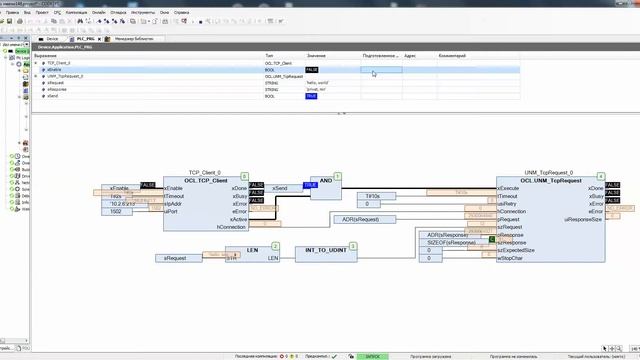The height and width of the screenshot is (360, 640).
Task: Select the xEnable row in watch list
Action: pyautogui.click(x=276, y=70)
